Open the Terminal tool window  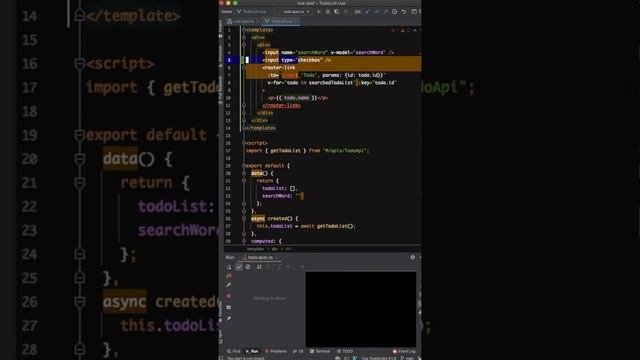click(320, 351)
